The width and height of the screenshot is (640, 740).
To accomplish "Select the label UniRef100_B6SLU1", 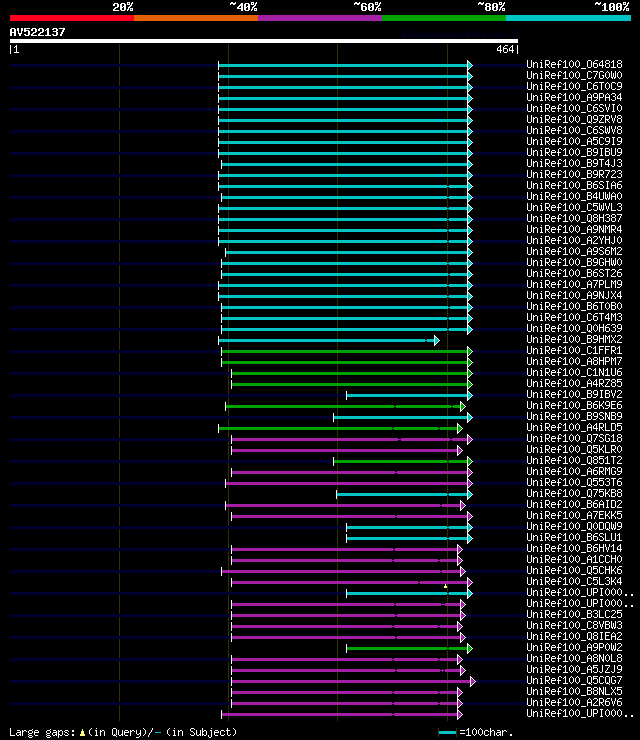I will coord(574,537).
